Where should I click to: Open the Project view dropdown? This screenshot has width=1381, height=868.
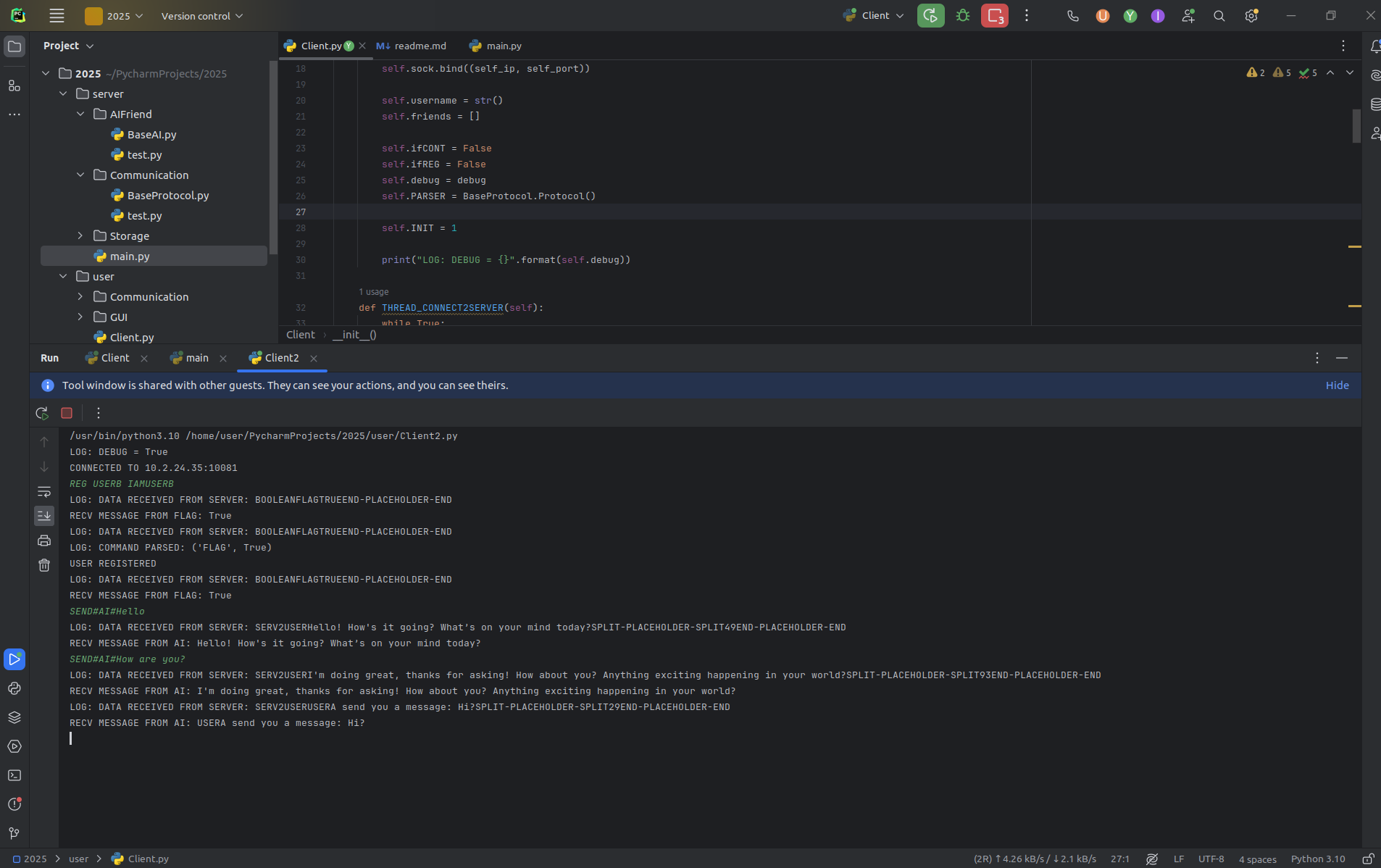pyautogui.click(x=69, y=46)
